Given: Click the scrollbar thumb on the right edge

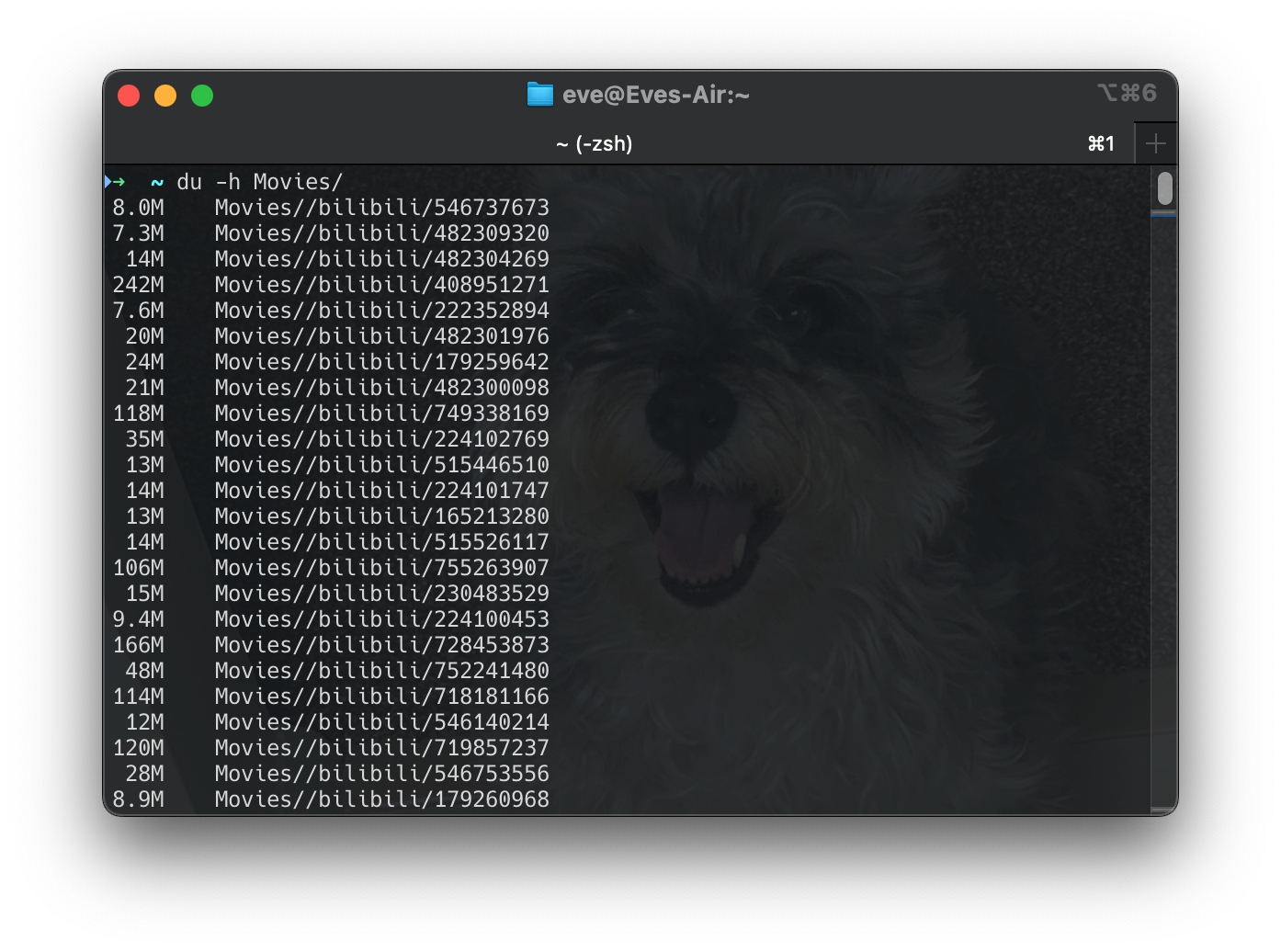Looking at the screenshot, I should (1164, 187).
